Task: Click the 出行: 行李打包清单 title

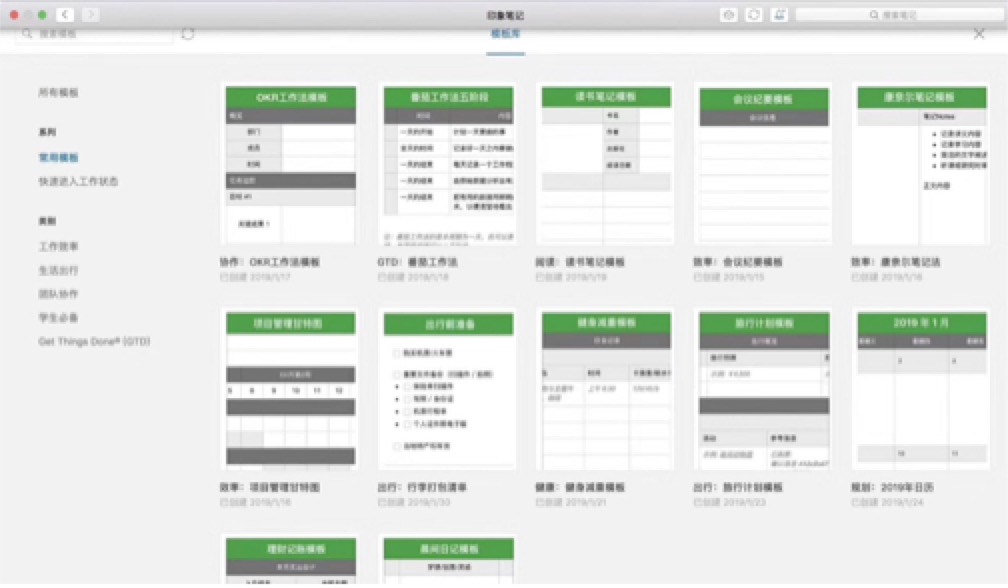Action: [x=422, y=487]
